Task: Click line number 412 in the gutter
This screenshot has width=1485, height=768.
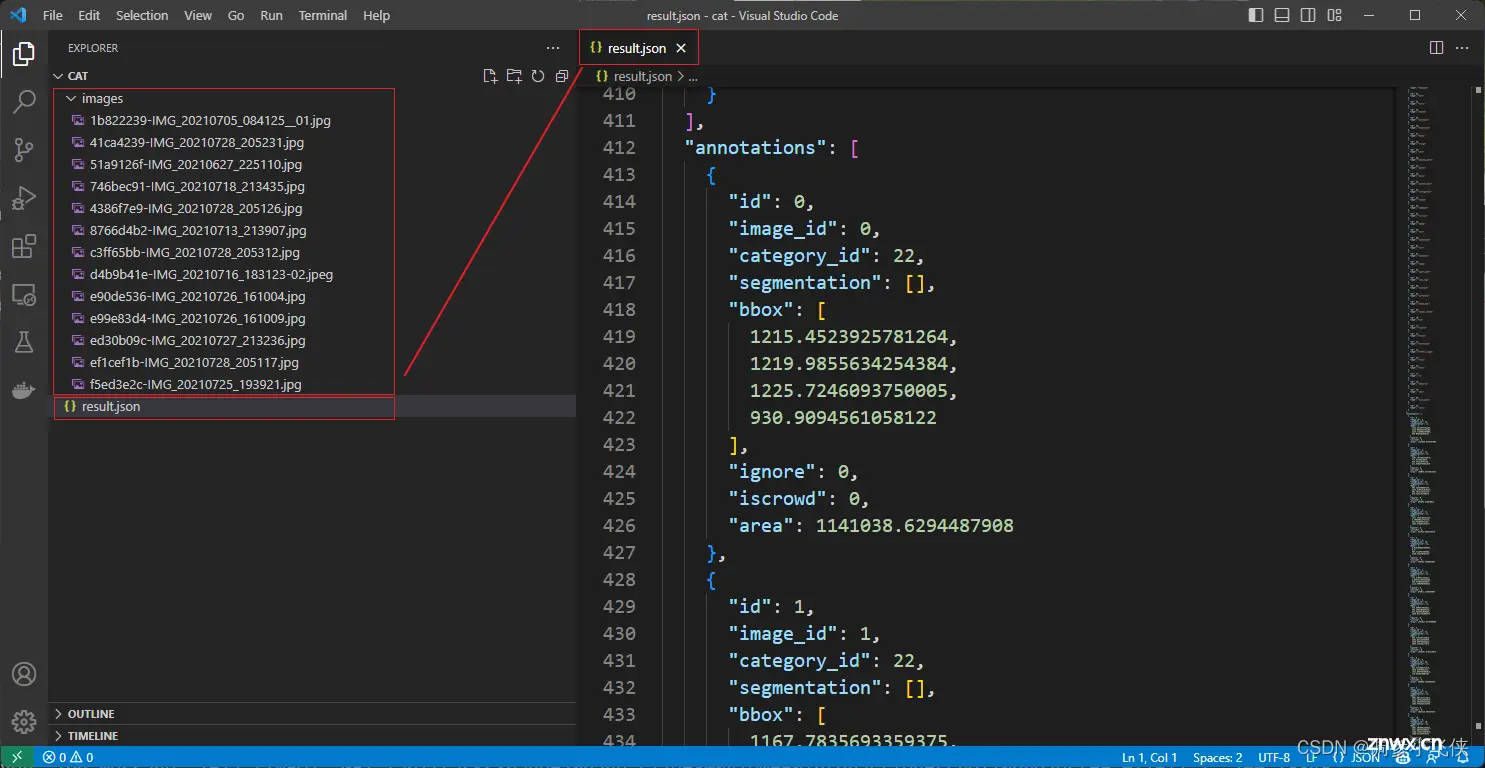Action: [619, 148]
